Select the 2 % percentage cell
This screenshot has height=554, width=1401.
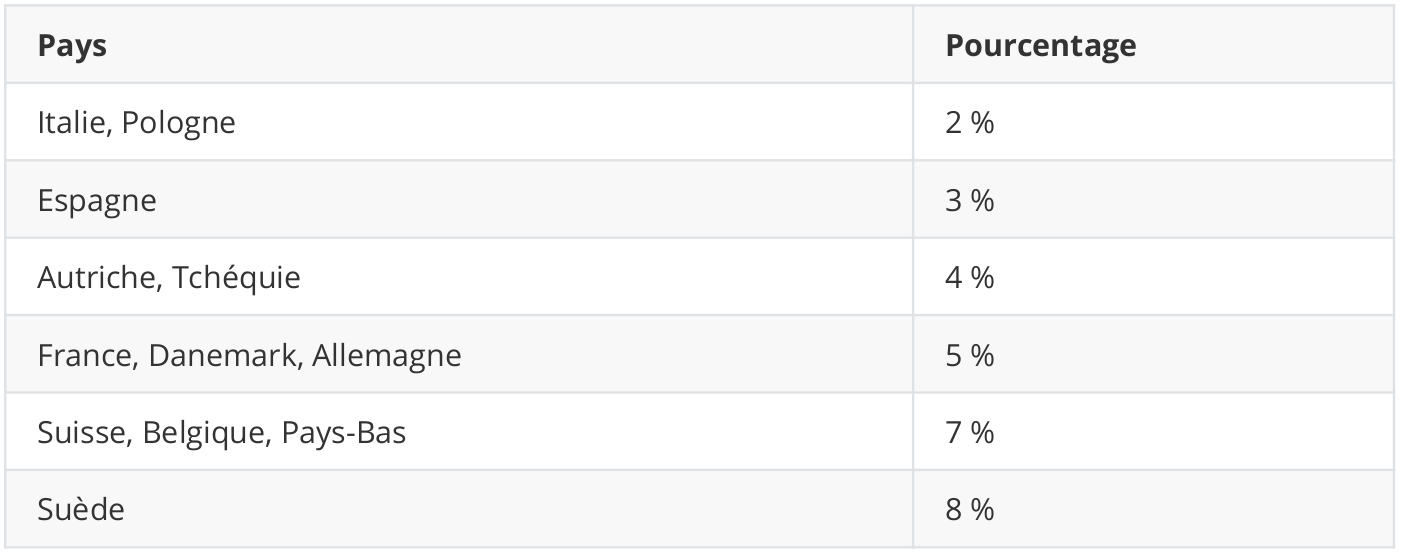click(x=969, y=123)
